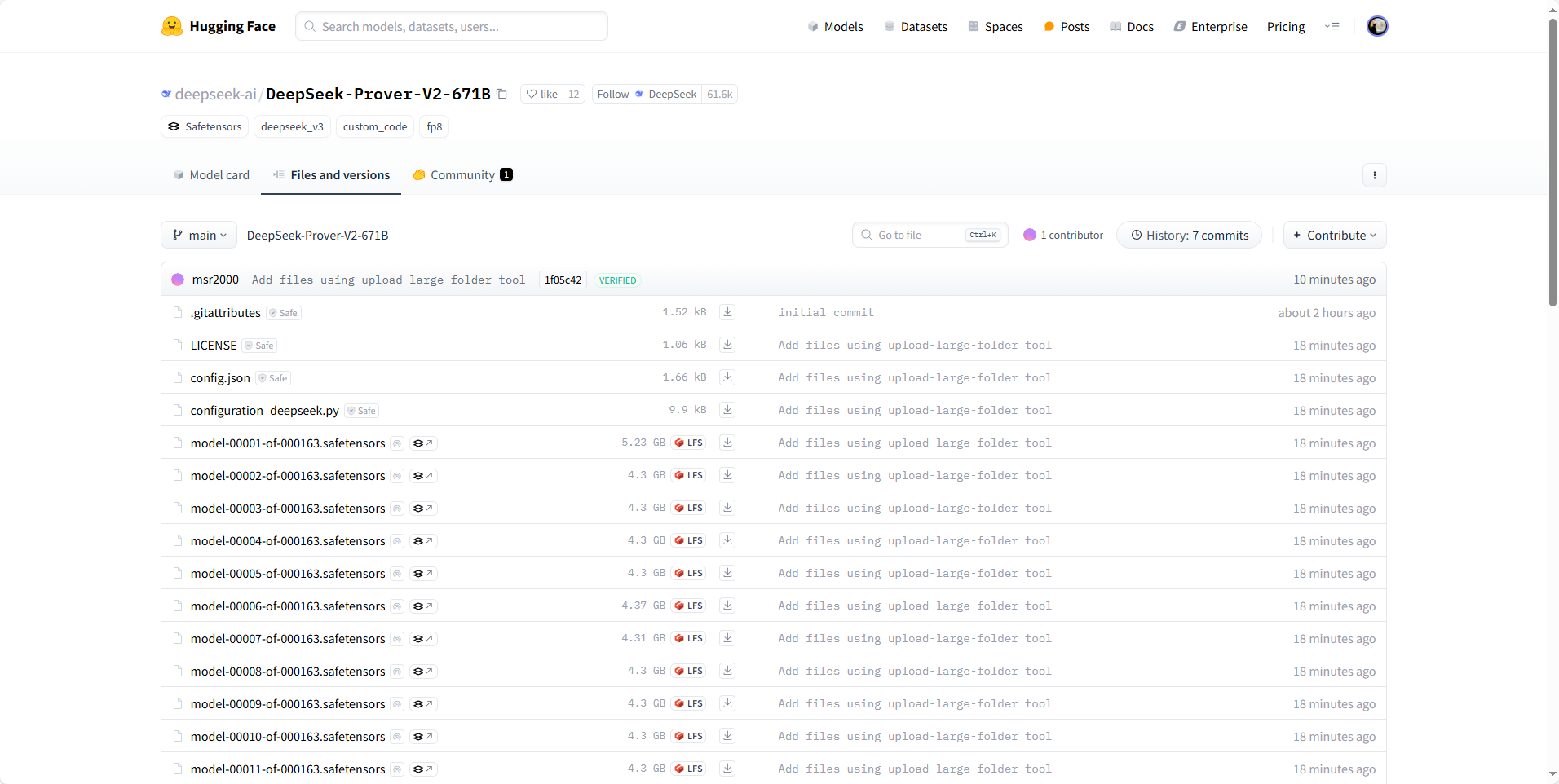Open safetensors viewer for model-00003 file
The width and height of the screenshot is (1559, 784).
click(423, 509)
